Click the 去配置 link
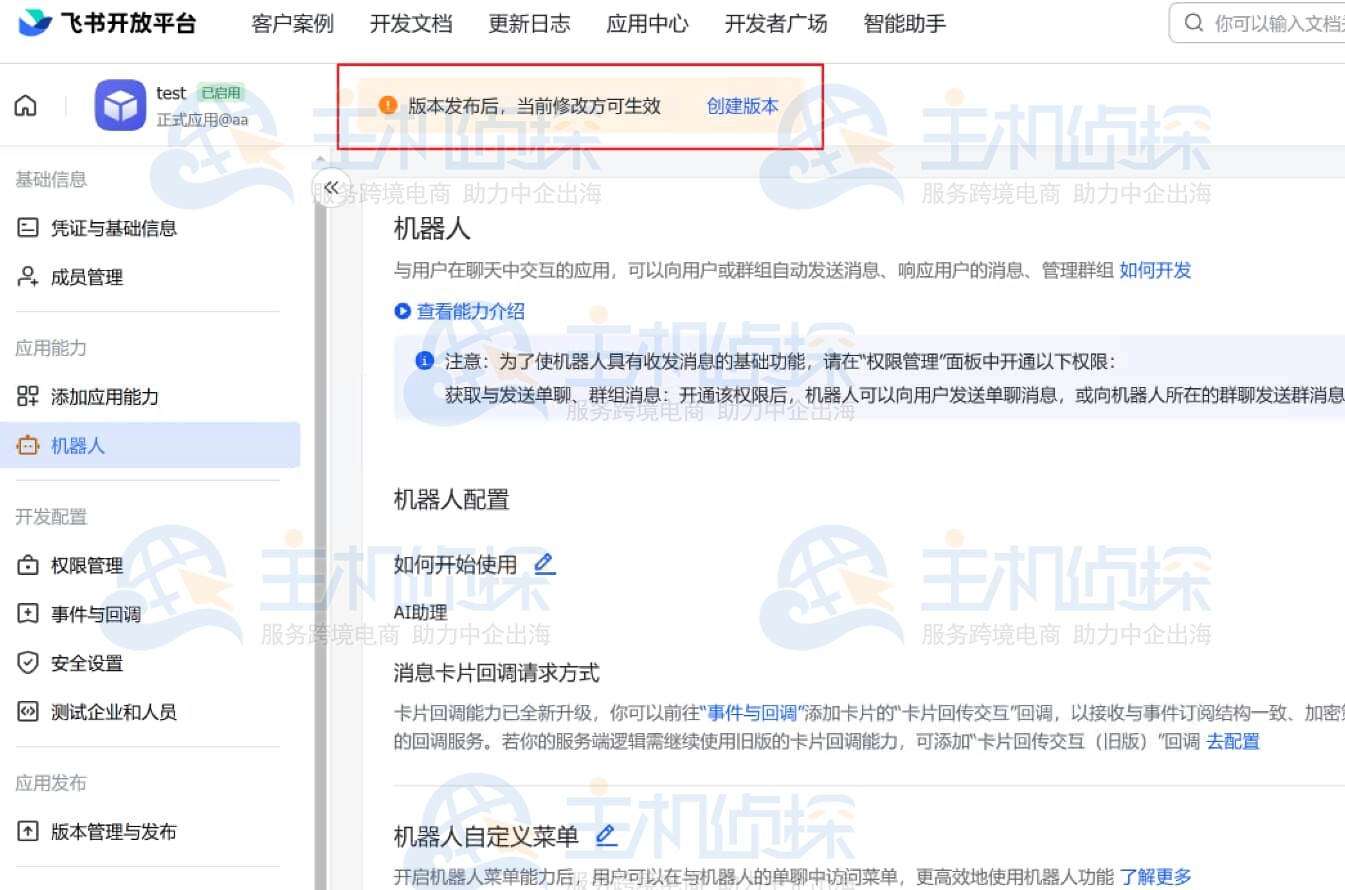Image resolution: width=1345 pixels, height=890 pixels. coord(1232,741)
